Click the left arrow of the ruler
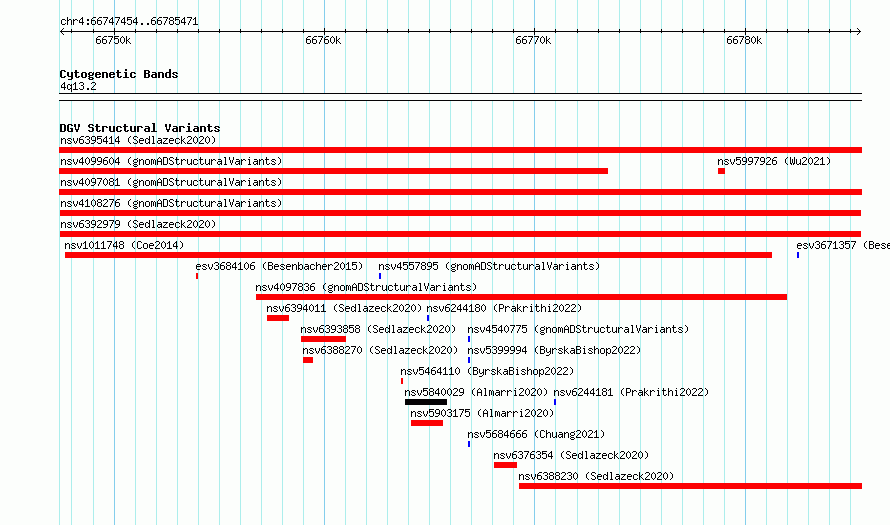Viewport: 890px width, 525px height. coord(62,31)
